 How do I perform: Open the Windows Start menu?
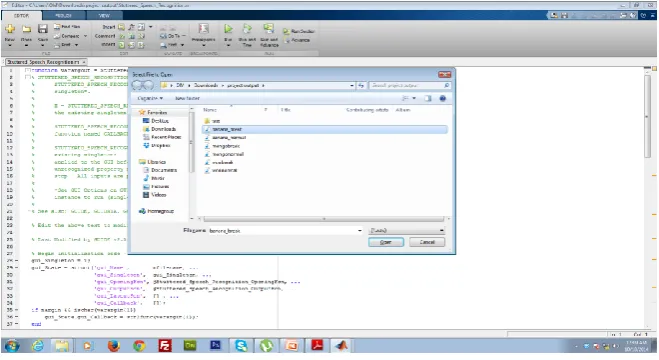[x=12, y=346]
